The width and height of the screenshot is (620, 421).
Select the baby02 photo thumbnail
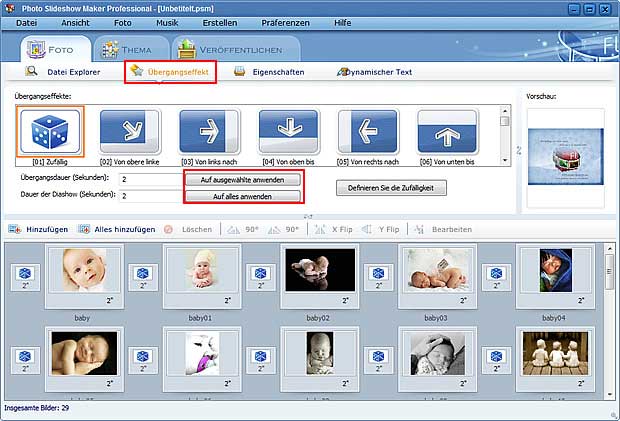pos(320,276)
